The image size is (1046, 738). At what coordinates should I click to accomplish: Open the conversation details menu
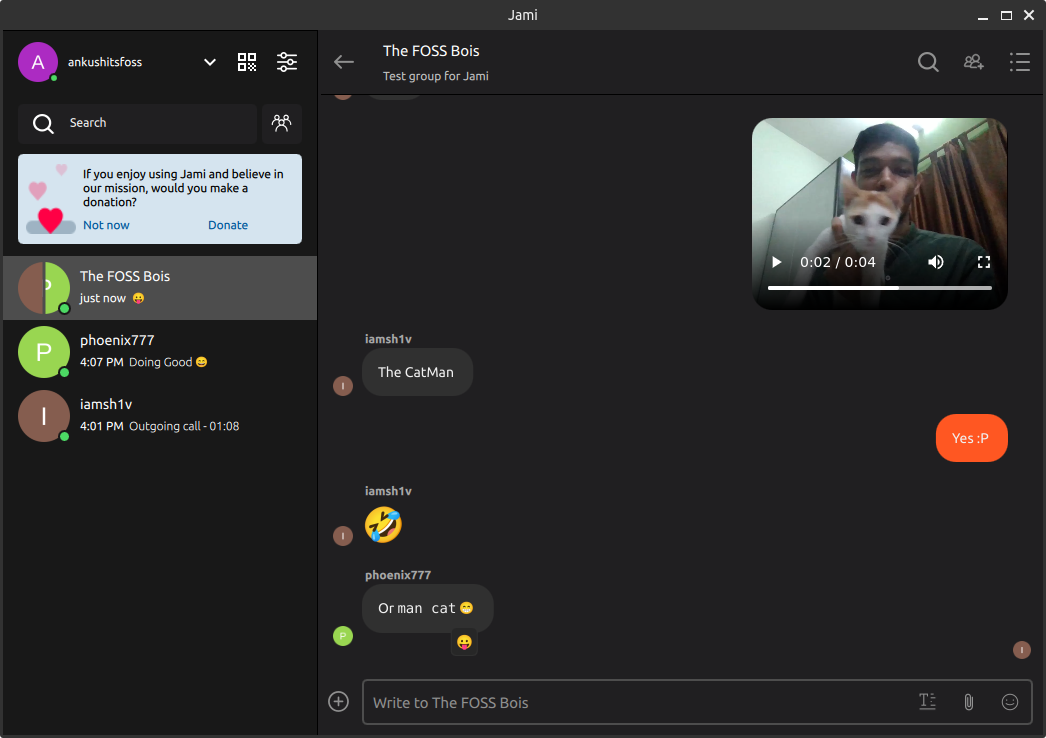pos(1020,61)
